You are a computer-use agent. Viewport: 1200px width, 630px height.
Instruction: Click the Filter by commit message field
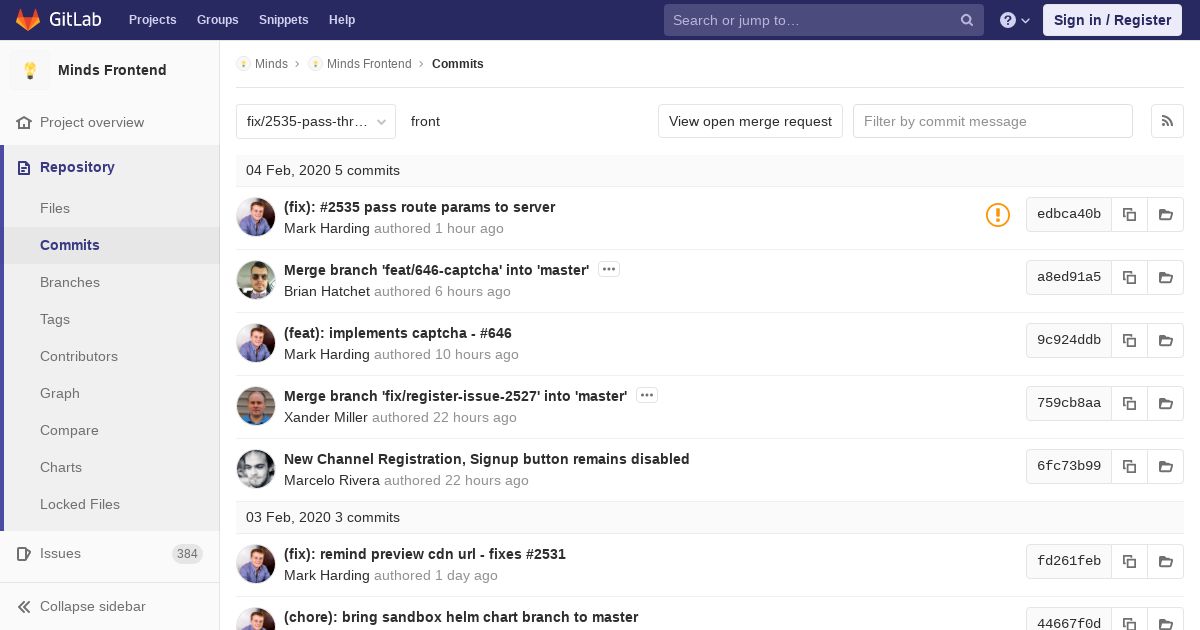pos(992,122)
